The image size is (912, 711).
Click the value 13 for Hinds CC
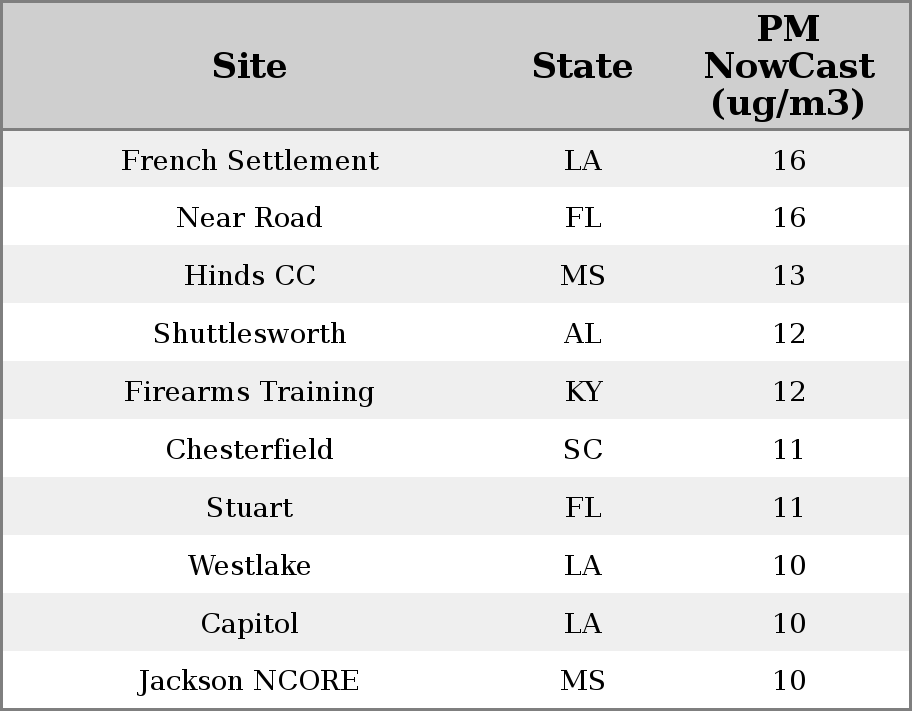[x=789, y=275]
